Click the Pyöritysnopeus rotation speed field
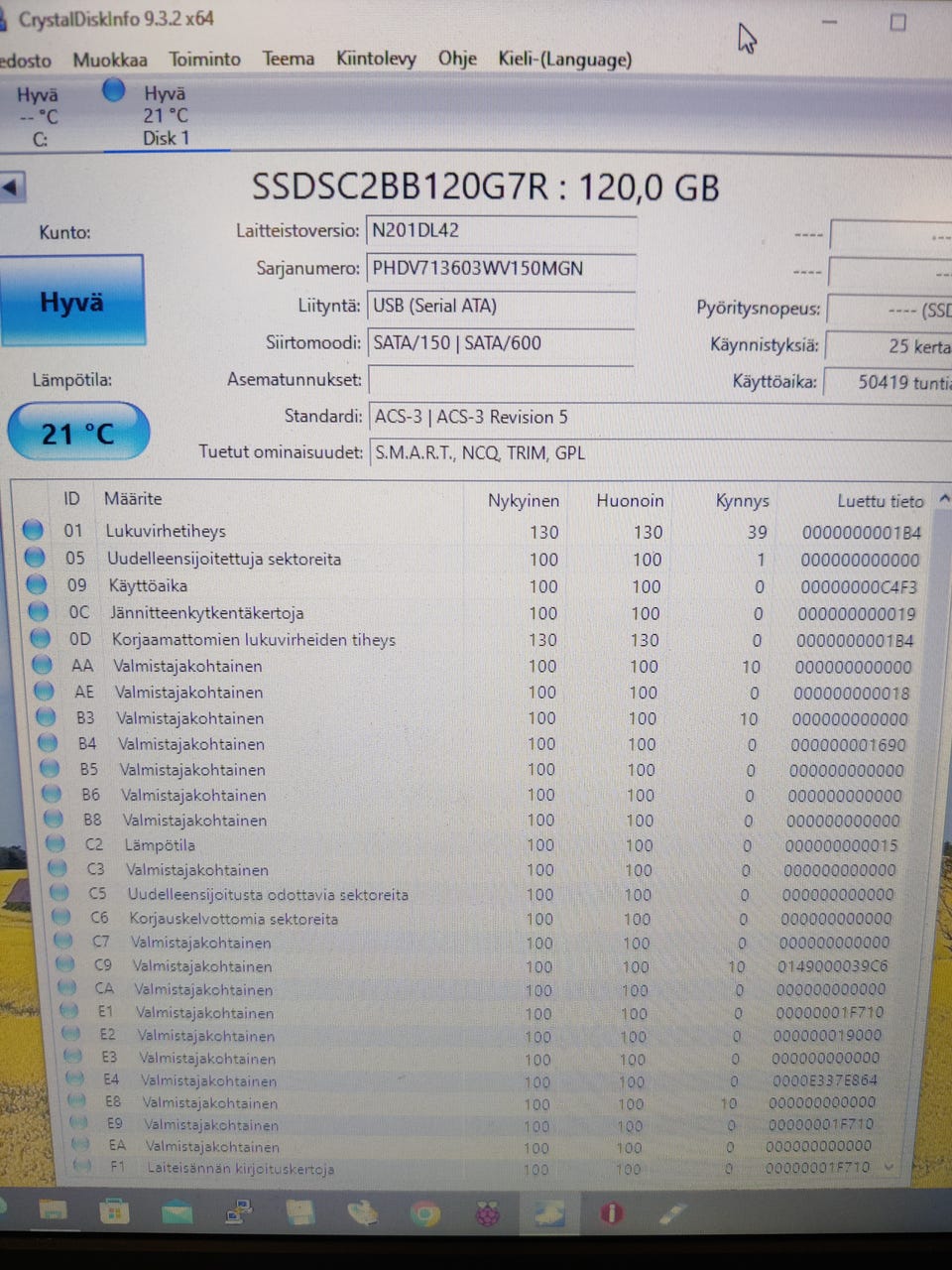This screenshot has height=1270, width=952. [890, 310]
